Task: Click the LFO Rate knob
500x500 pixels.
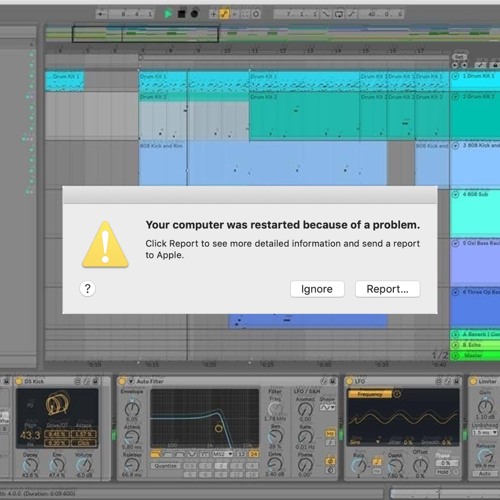Action: coord(359,465)
